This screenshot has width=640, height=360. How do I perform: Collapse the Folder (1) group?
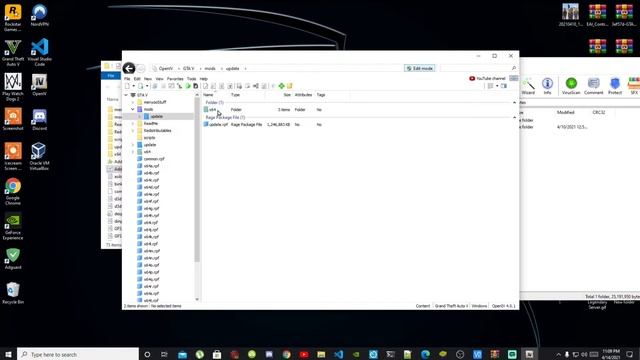[514, 102]
